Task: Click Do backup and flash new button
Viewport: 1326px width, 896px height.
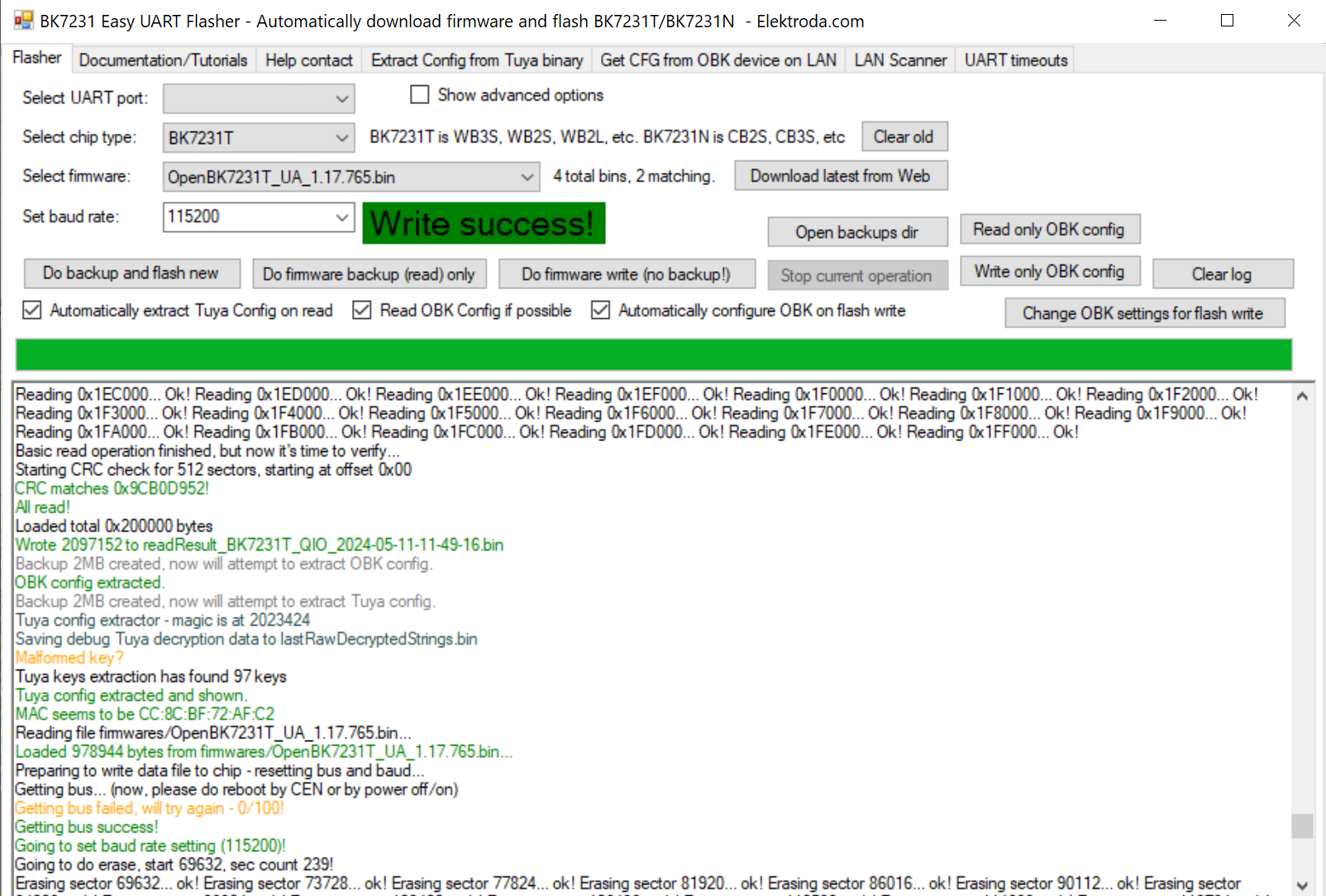Action: coord(131,274)
